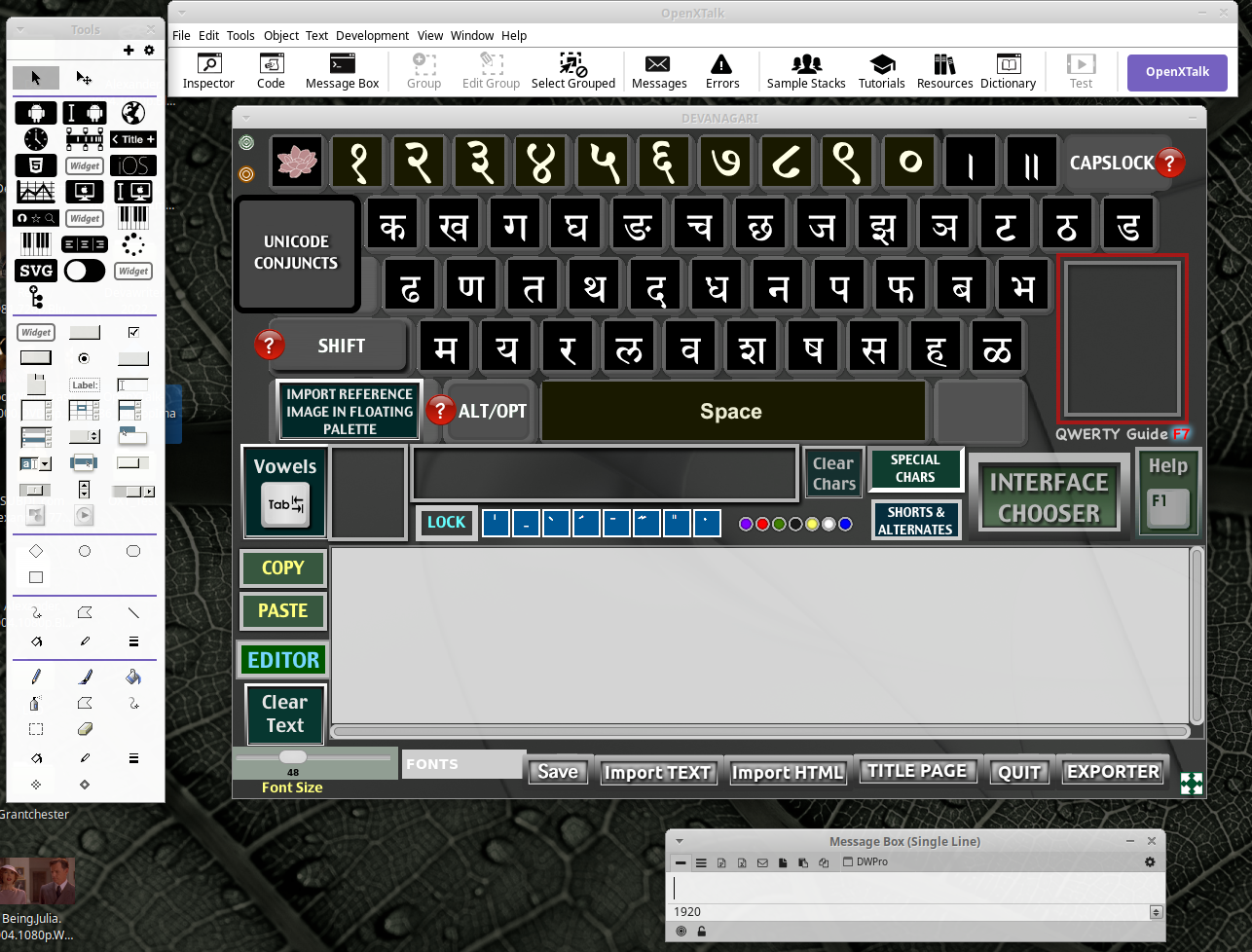1252x952 pixels.
Task: Open the Code editor toolbar icon
Action: (x=271, y=72)
